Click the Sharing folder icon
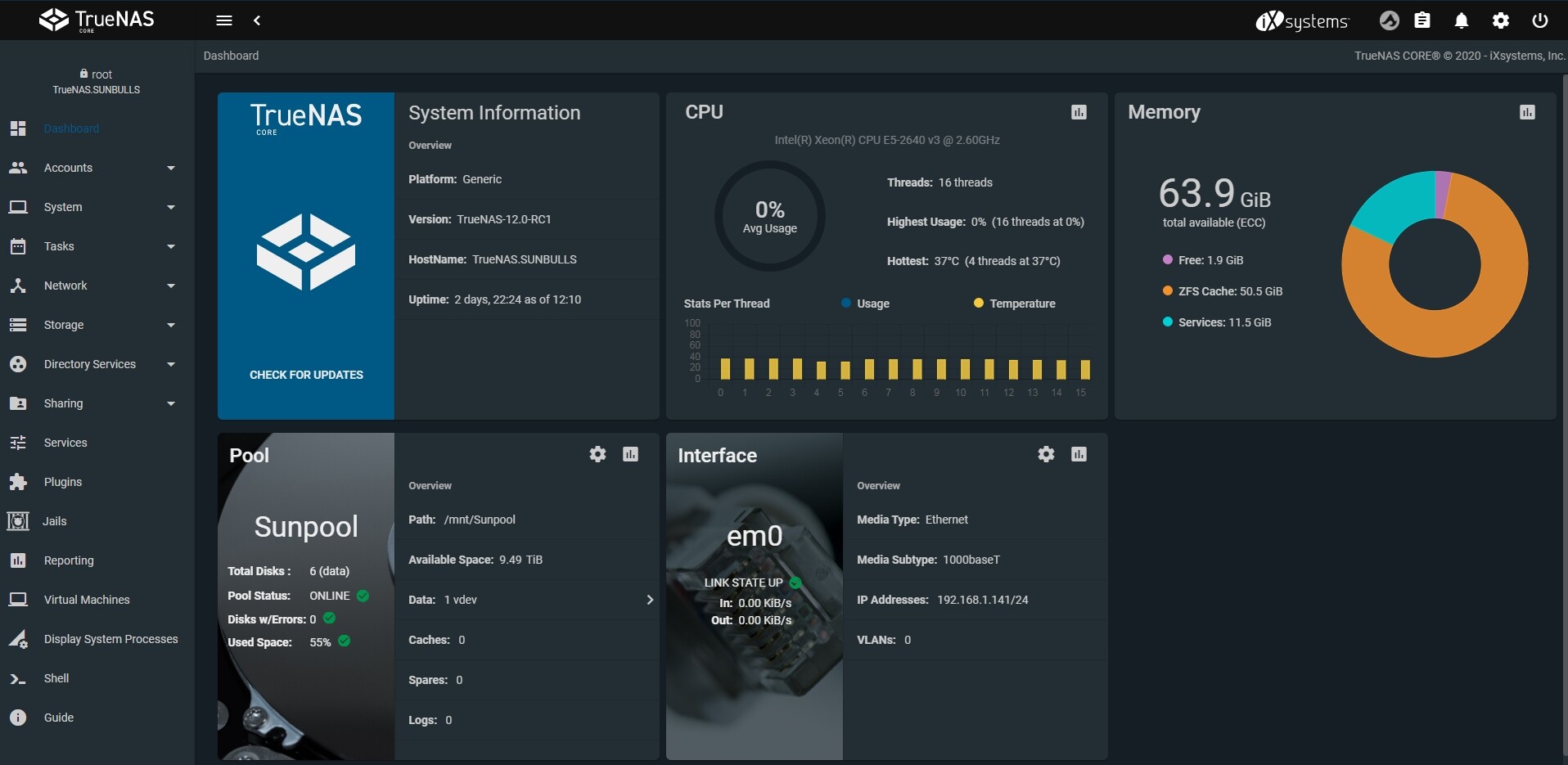The width and height of the screenshot is (1568, 765). click(x=18, y=403)
